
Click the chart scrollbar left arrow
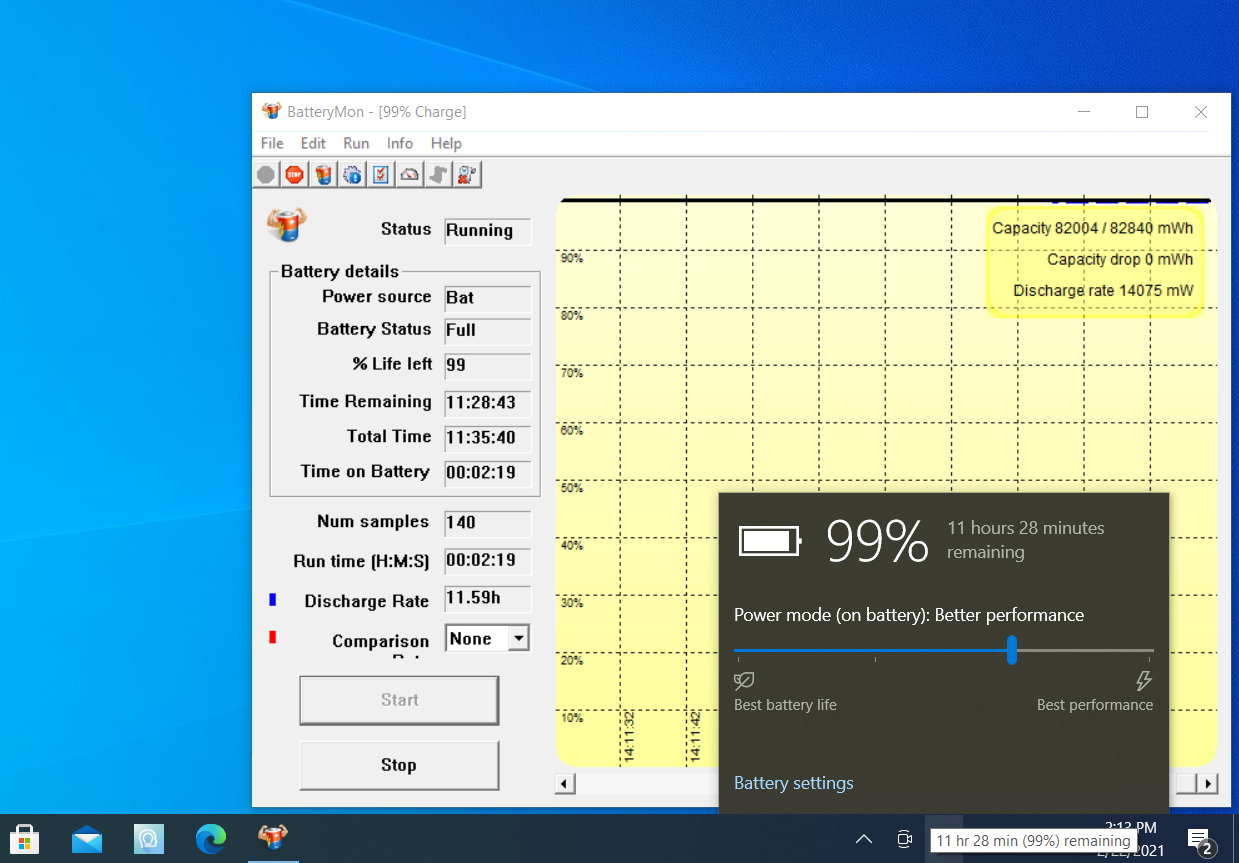pos(565,784)
